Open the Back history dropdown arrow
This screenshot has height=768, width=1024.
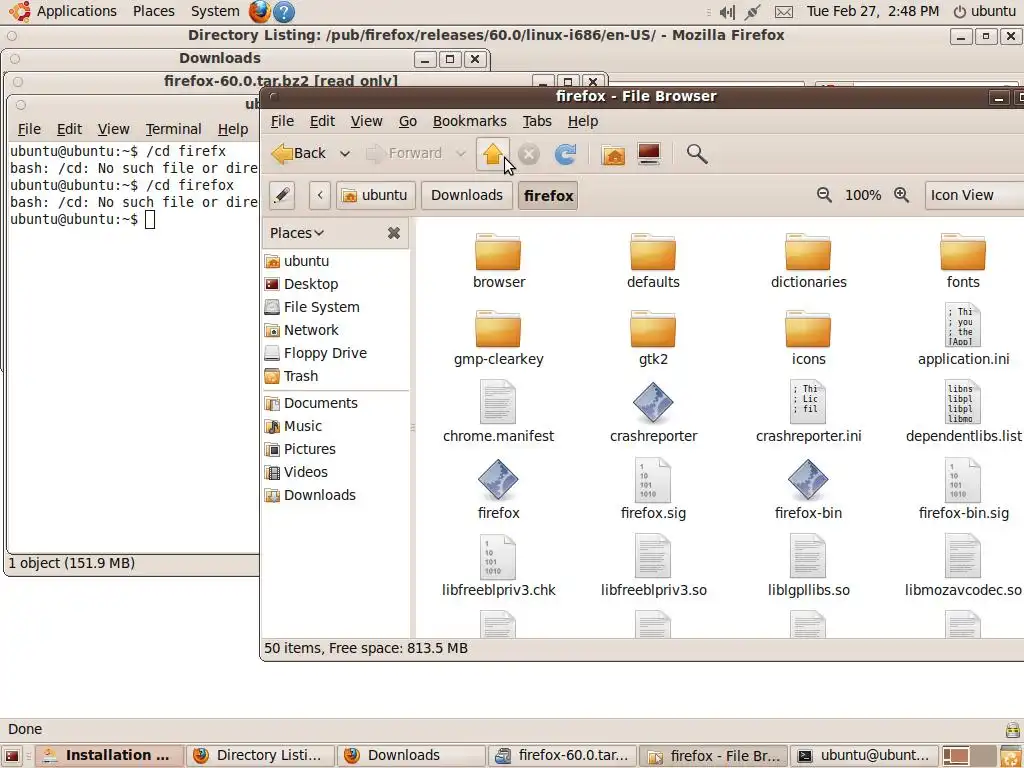(x=345, y=154)
